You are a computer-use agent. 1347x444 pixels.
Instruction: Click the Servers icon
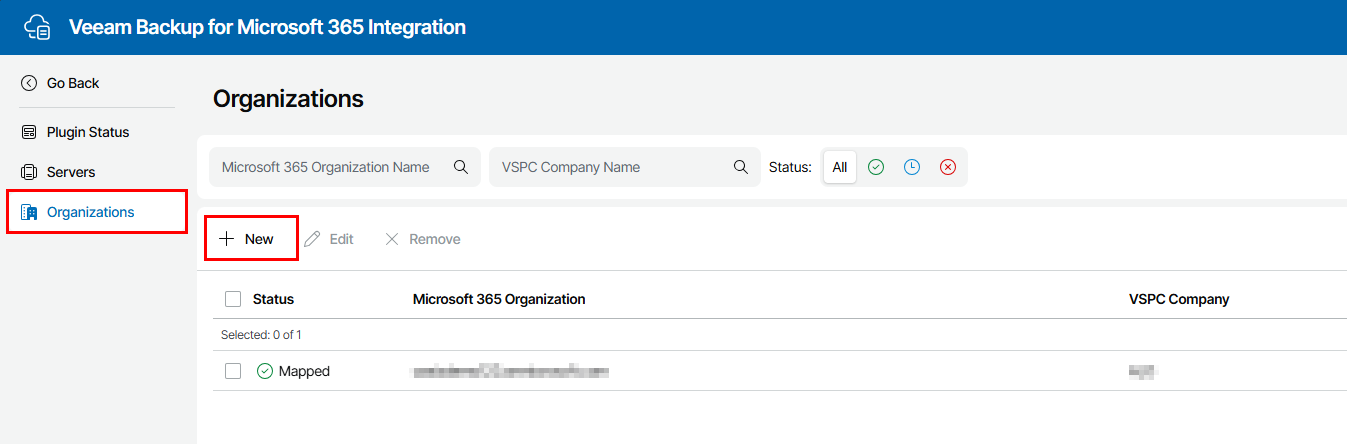[x=29, y=172]
